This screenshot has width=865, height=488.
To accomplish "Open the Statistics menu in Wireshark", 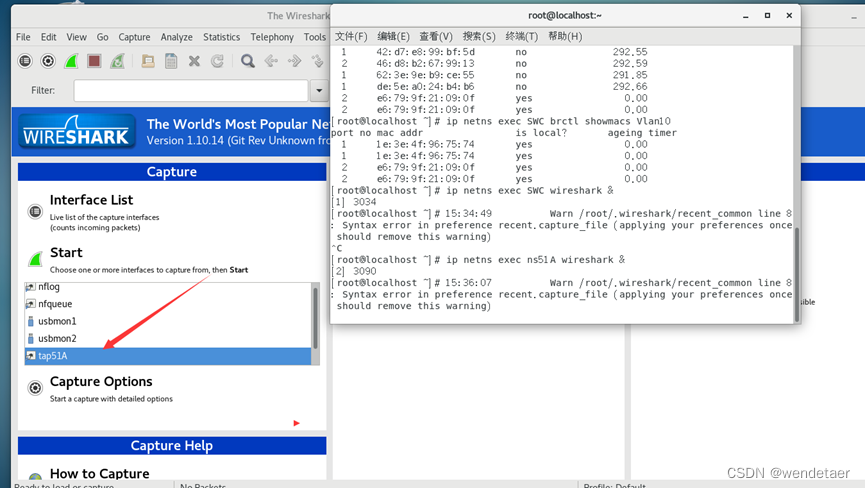I will [x=221, y=37].
